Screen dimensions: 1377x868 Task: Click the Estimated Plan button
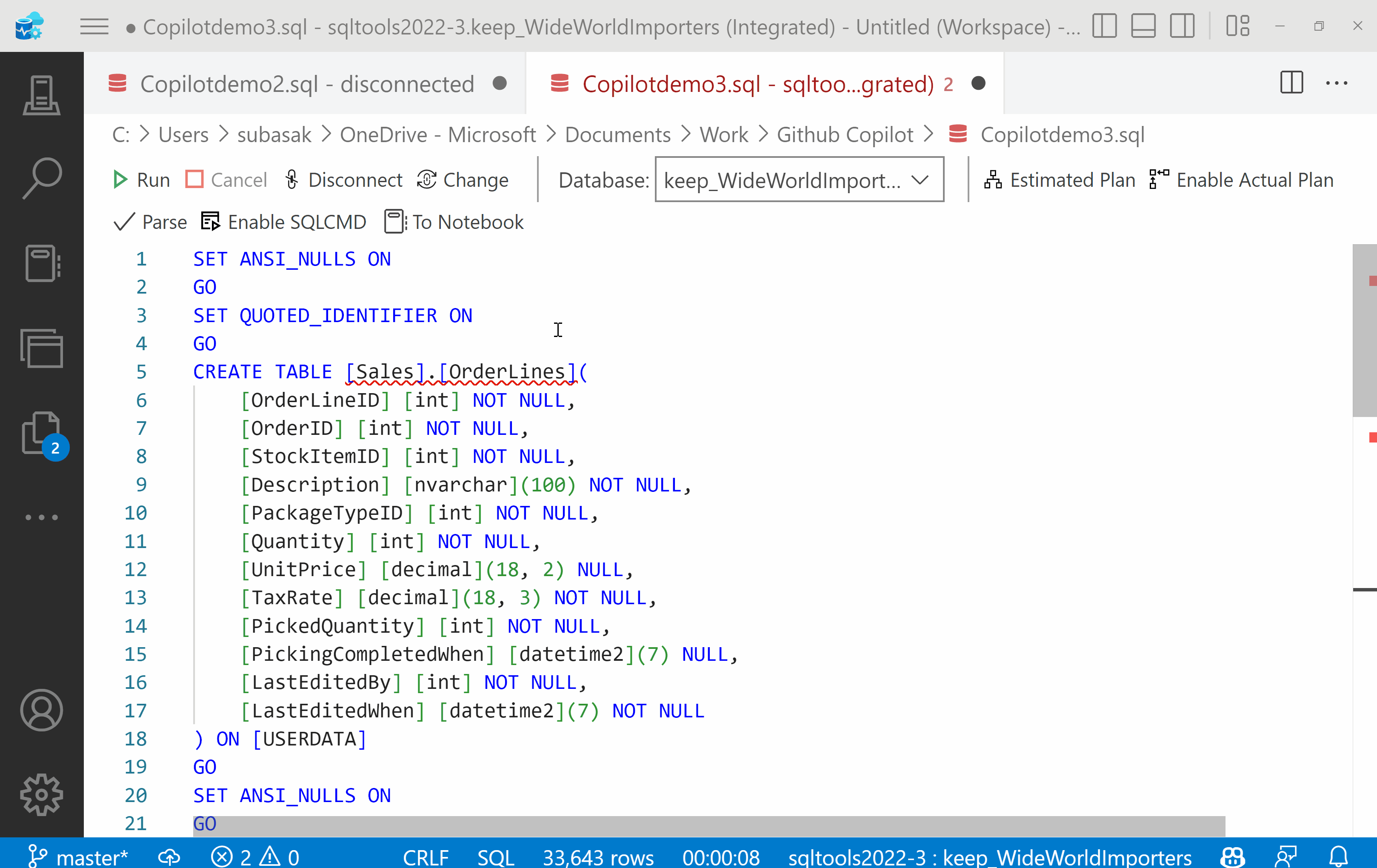pos(1060,180)
